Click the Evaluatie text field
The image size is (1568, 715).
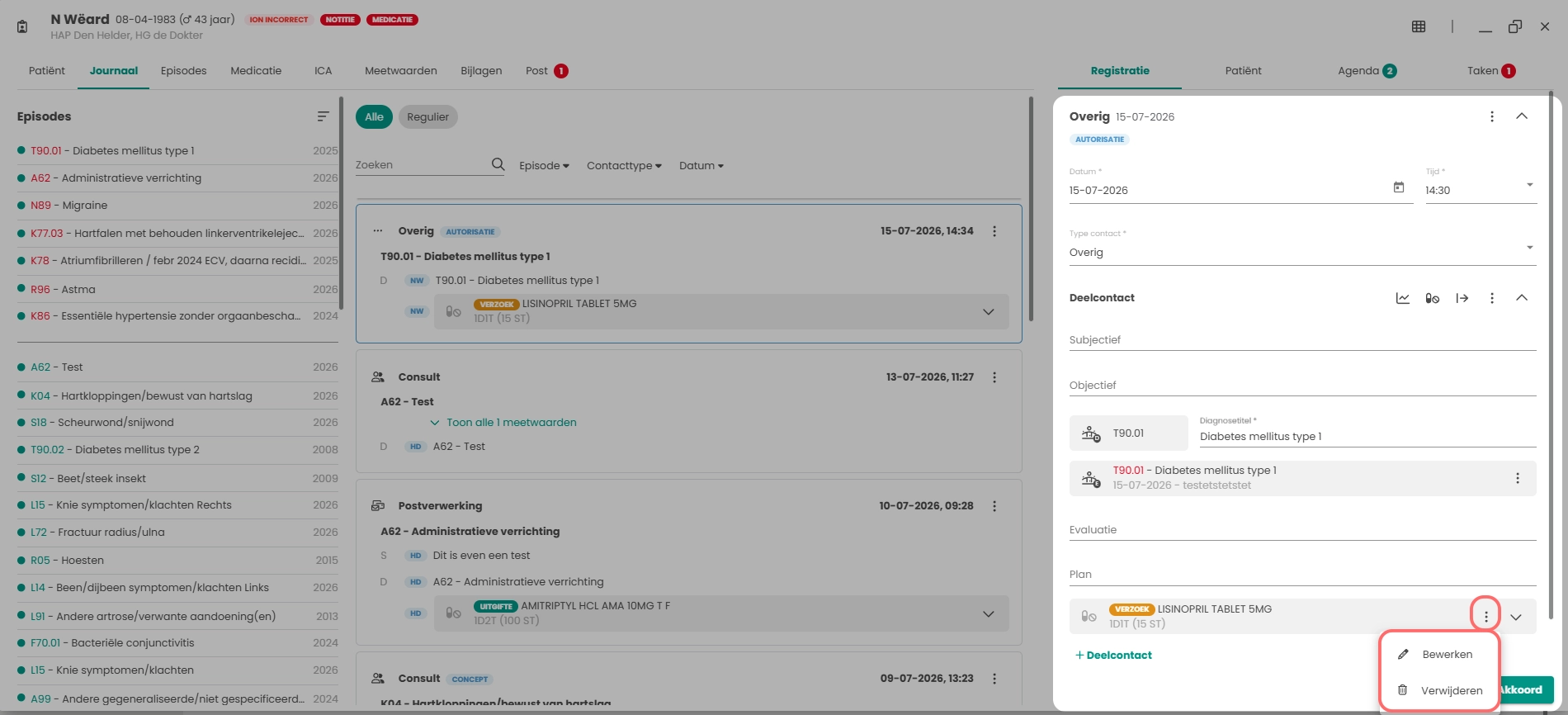[1302, 530]
